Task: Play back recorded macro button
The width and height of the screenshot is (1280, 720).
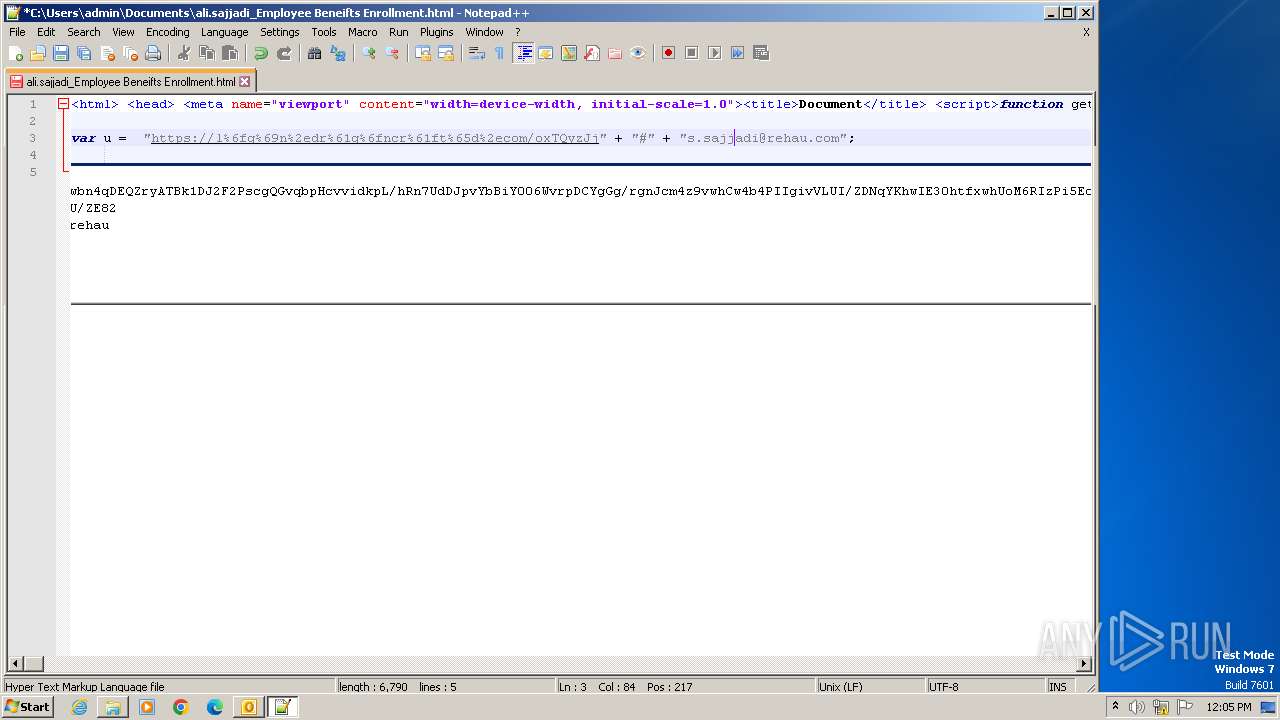Action: pyautogui.click(x=715, y=53)
